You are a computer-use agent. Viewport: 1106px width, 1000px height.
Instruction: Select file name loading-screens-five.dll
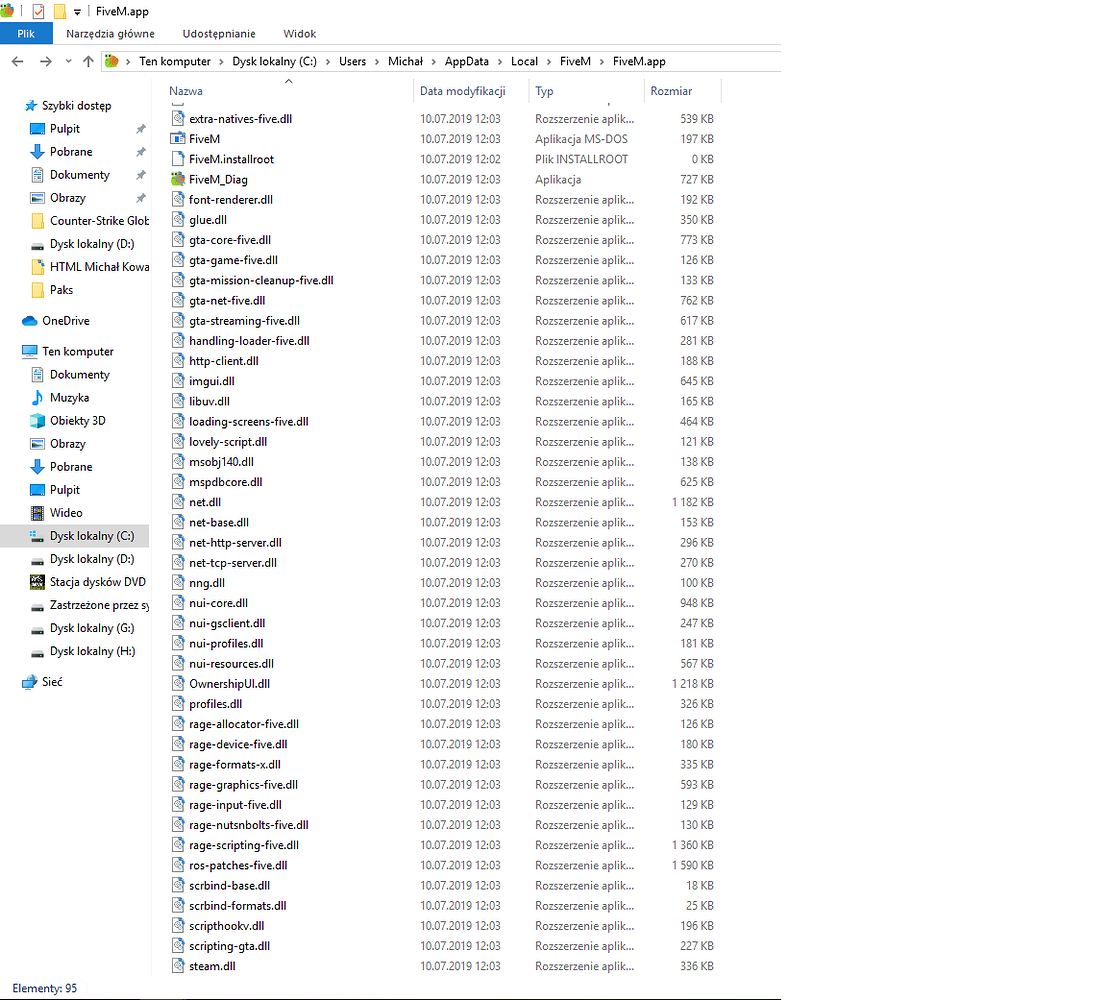[248, 422]
